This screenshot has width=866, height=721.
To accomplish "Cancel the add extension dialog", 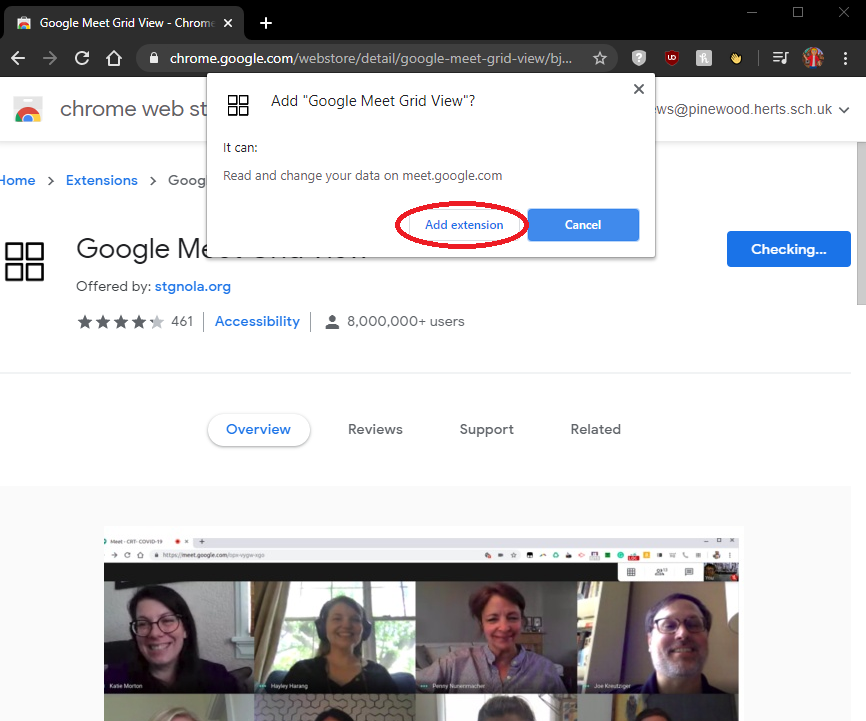I will point(583,225).
